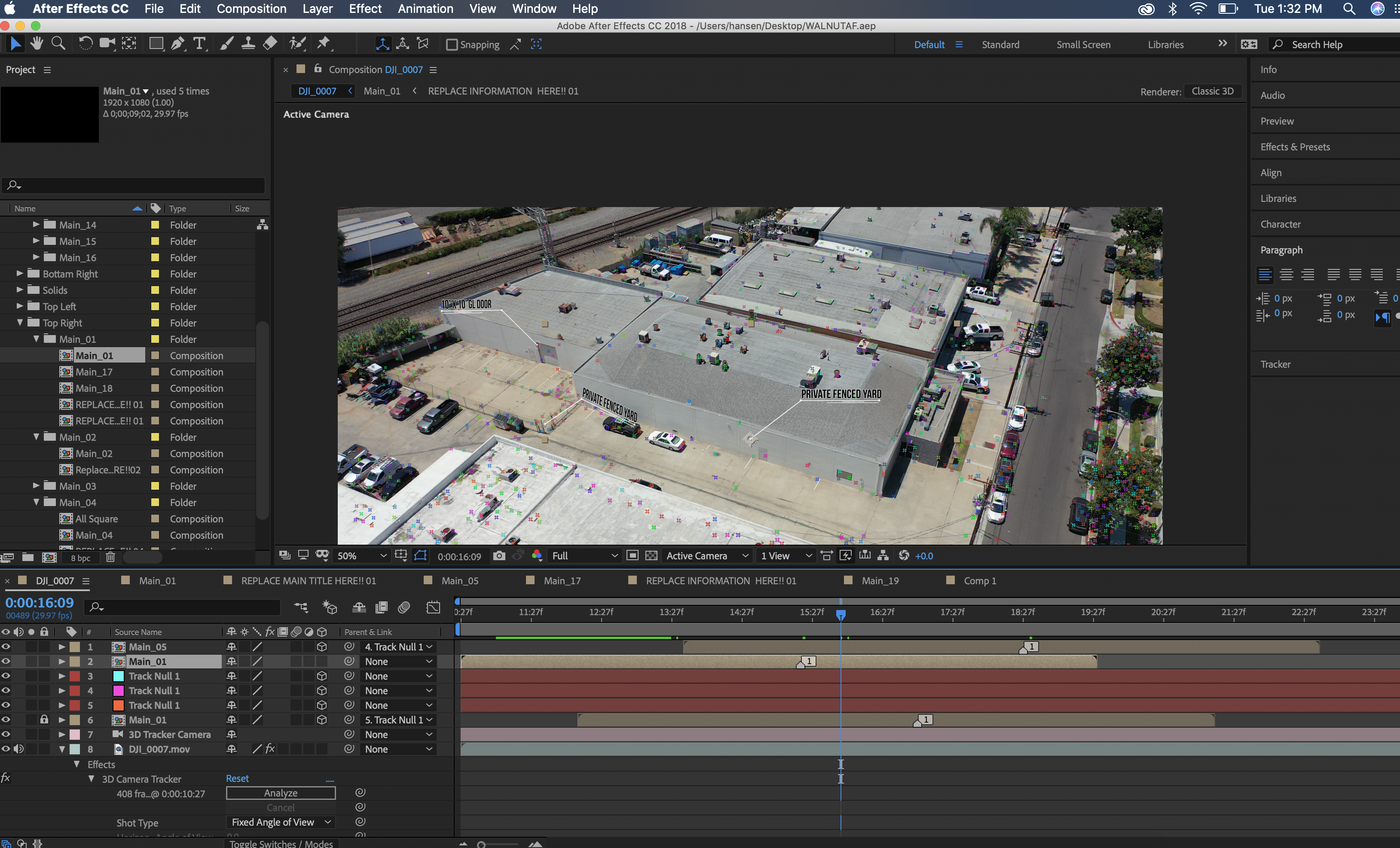Viewport: 1400px width, 848px height.
Task: Click Toggle Switches / Modes button
Action: pyautogui.click(x=281, y=843)
